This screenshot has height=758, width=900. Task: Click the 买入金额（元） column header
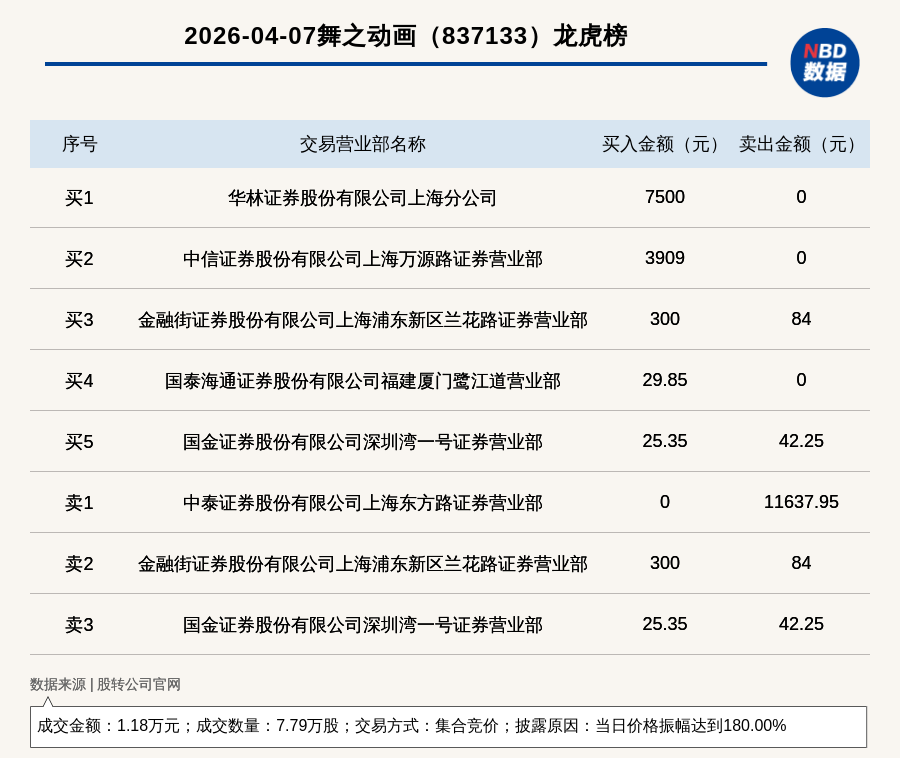point(664,144)
